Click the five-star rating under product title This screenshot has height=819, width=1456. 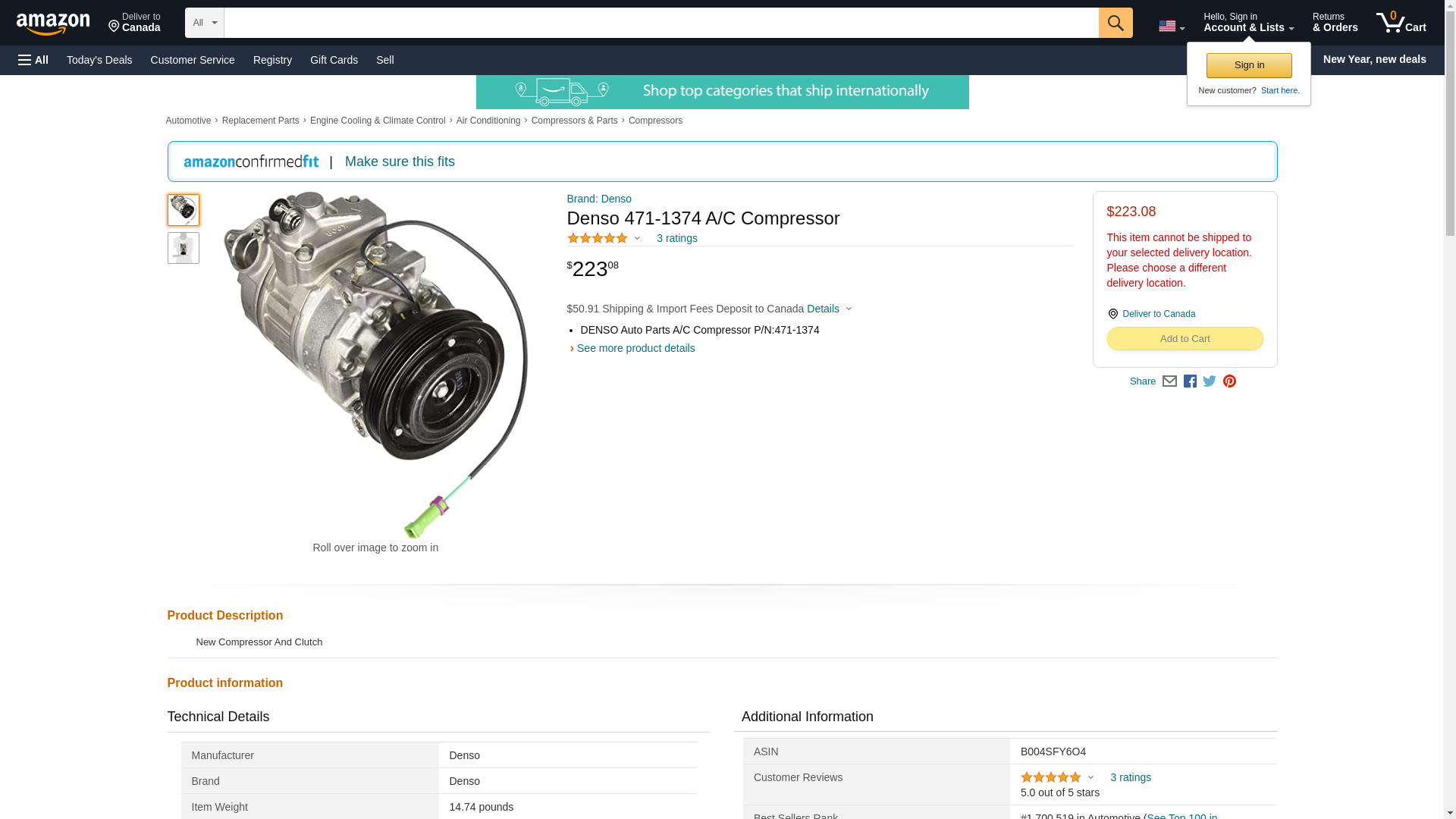[598, 238]
